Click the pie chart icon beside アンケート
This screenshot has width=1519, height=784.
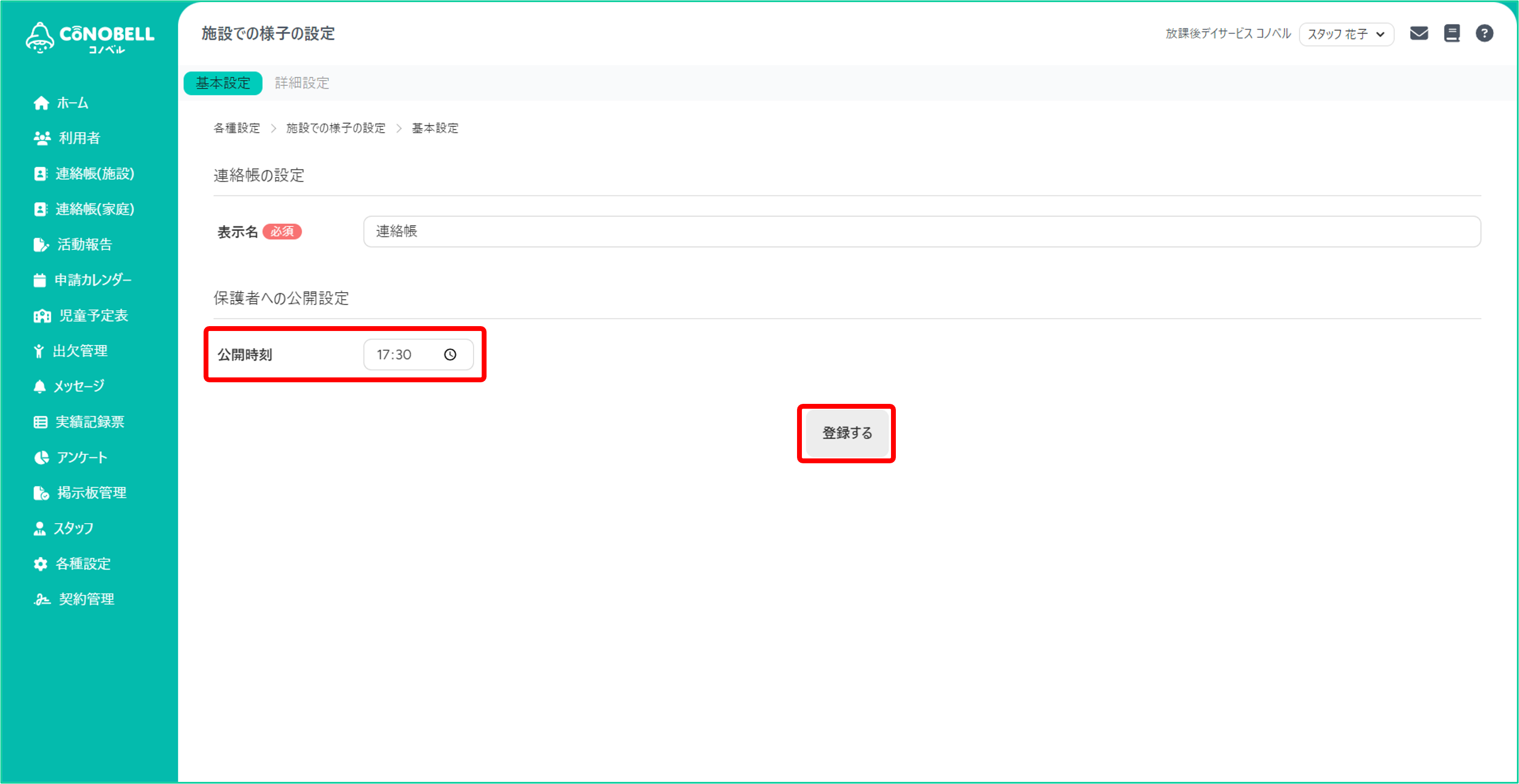[x=41, y=458]
